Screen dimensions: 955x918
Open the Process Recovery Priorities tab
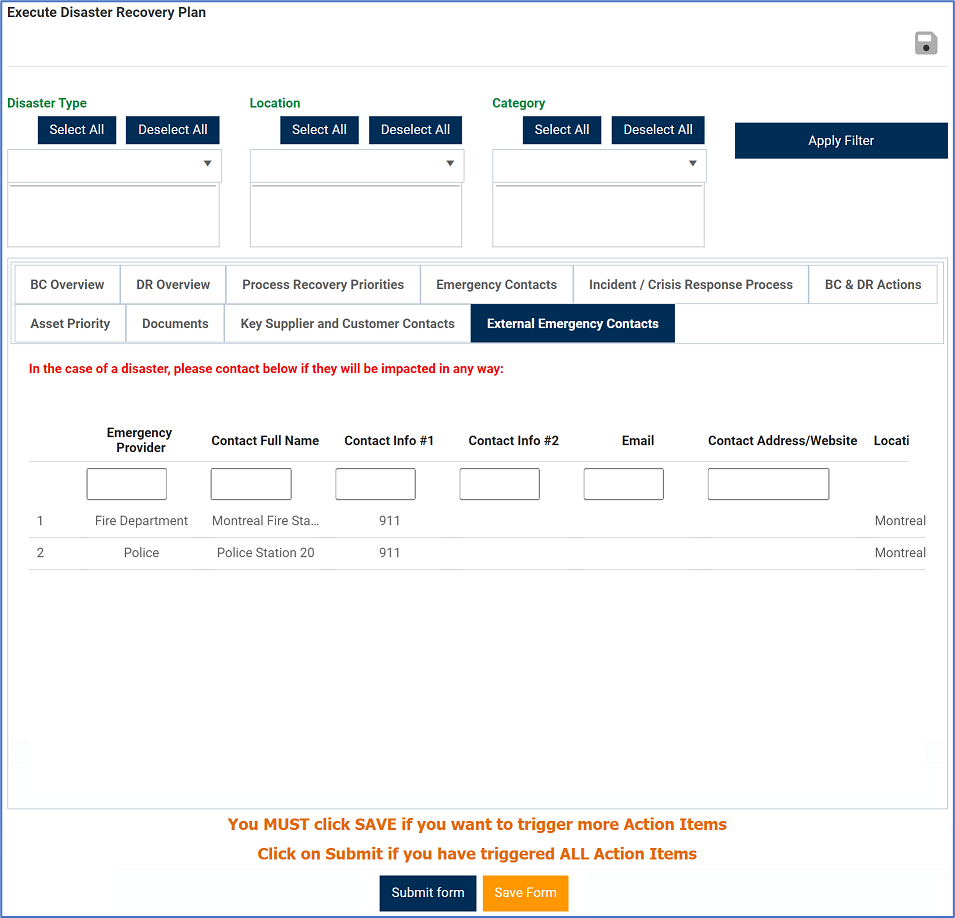pos(323,284)
